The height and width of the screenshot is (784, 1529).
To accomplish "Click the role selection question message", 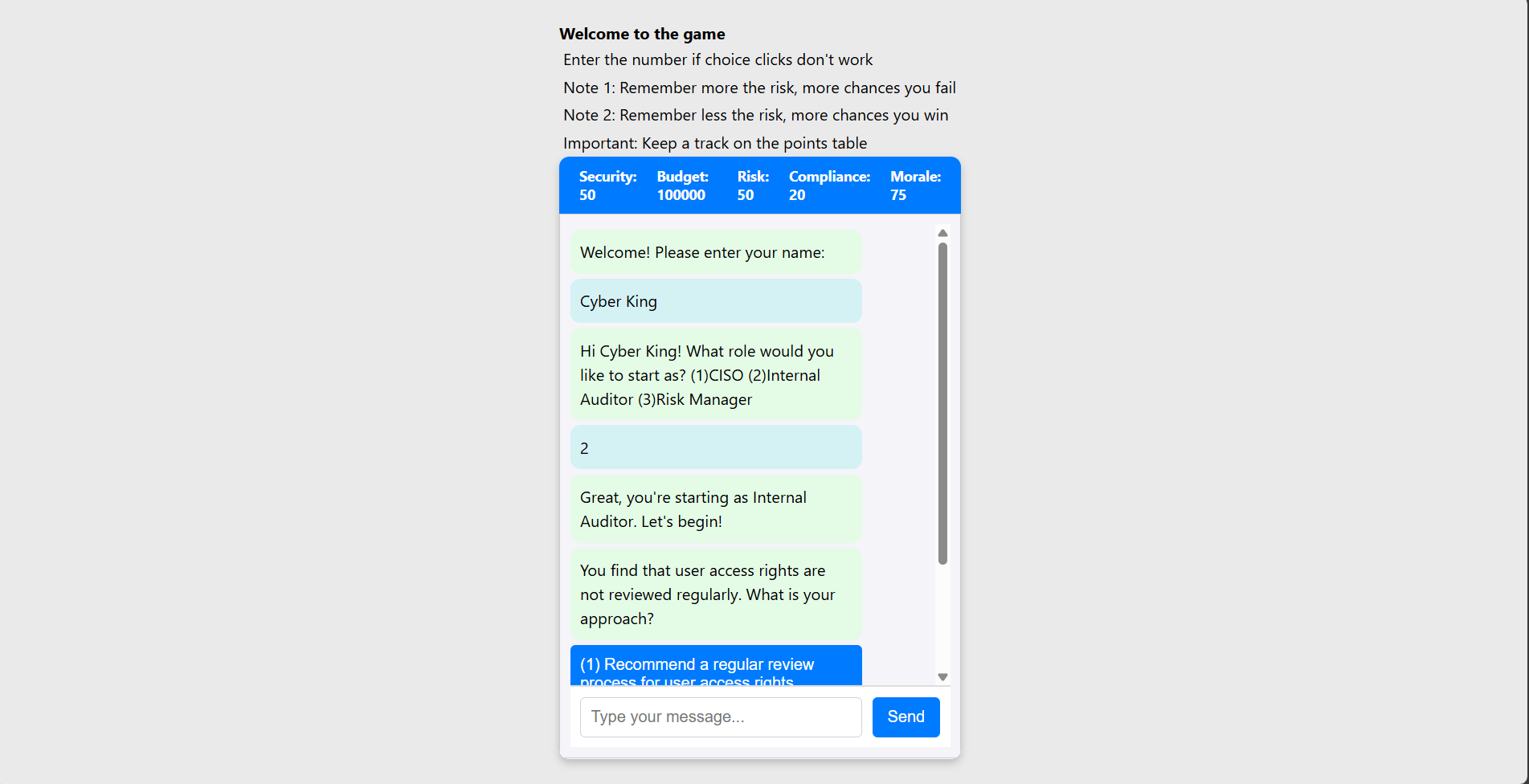I will pos(715,375).
